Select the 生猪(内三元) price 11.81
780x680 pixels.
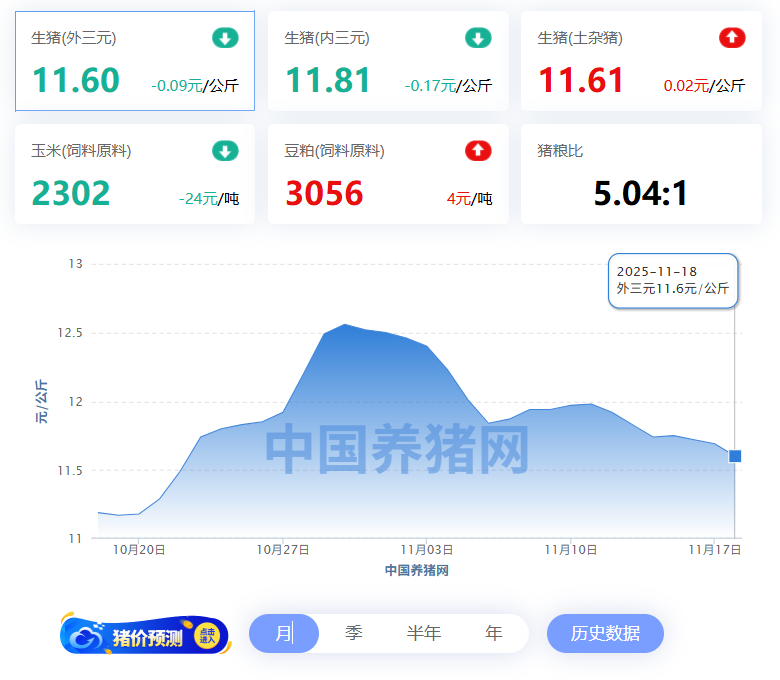pyautogui.click(x=328, y=80)
